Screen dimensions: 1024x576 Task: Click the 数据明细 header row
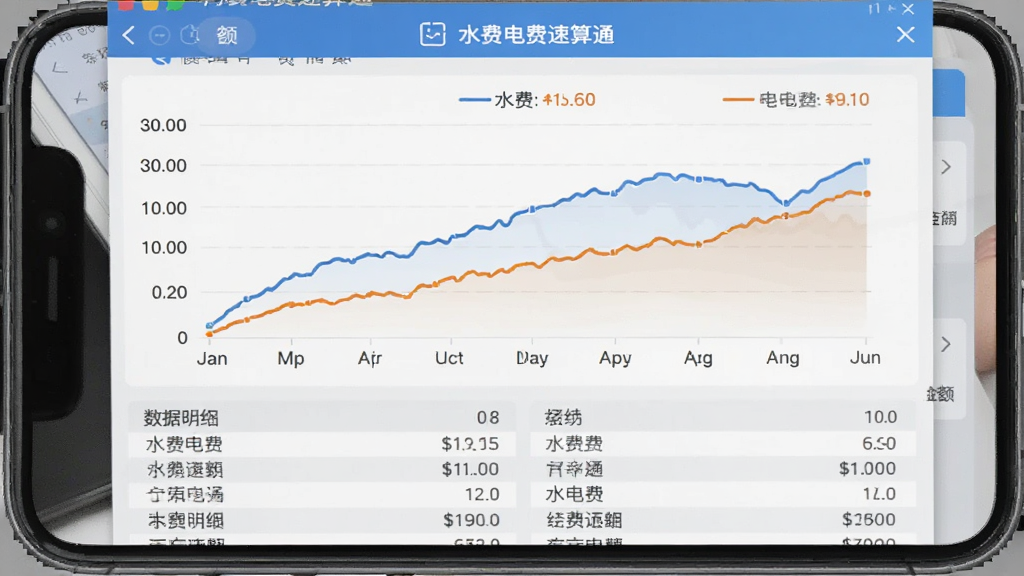[x=322, y=417]
